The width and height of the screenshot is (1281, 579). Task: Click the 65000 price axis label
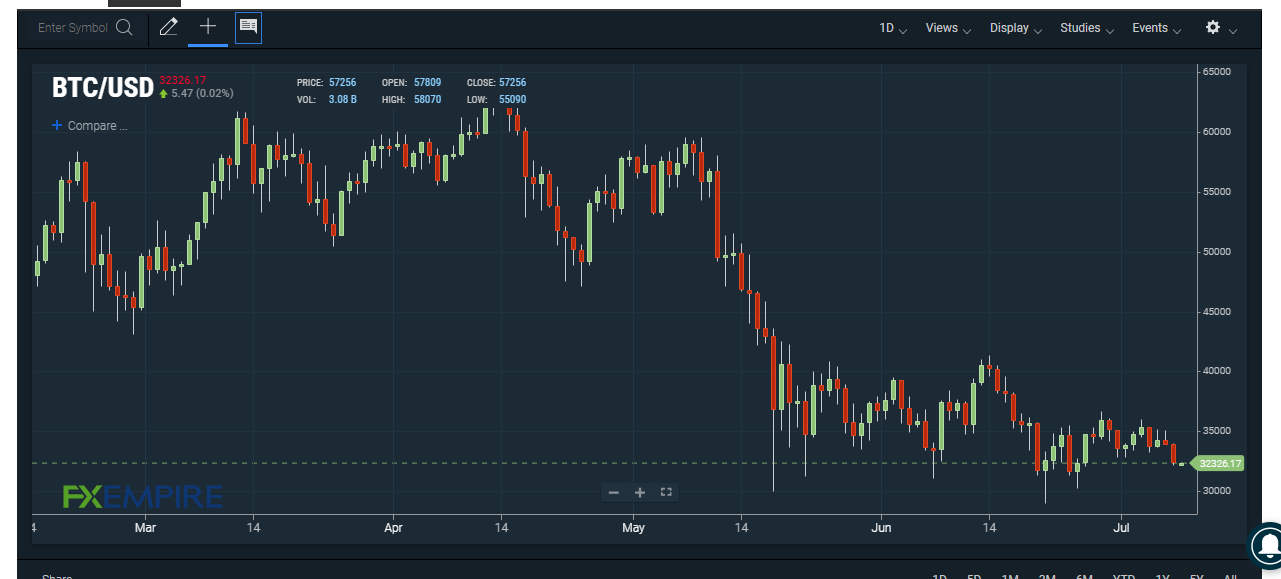(1217, 72)
